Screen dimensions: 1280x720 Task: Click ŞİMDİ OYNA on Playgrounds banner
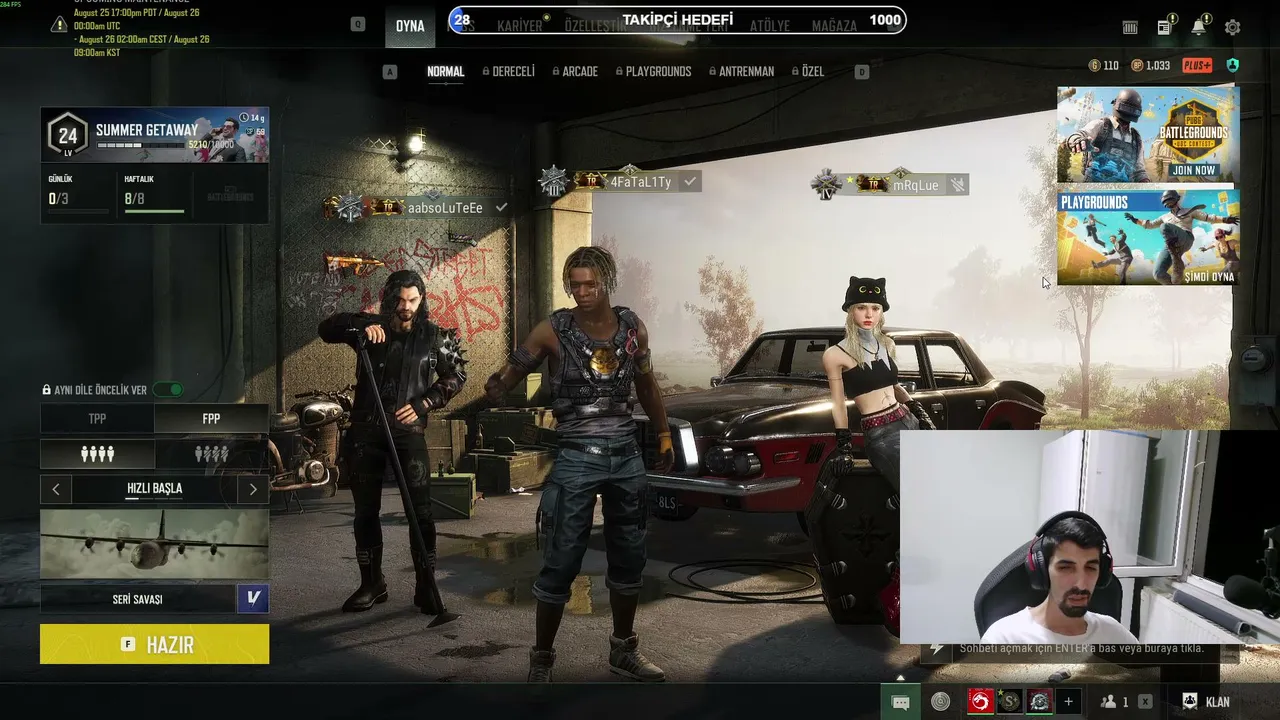[x=1209, y=277]
